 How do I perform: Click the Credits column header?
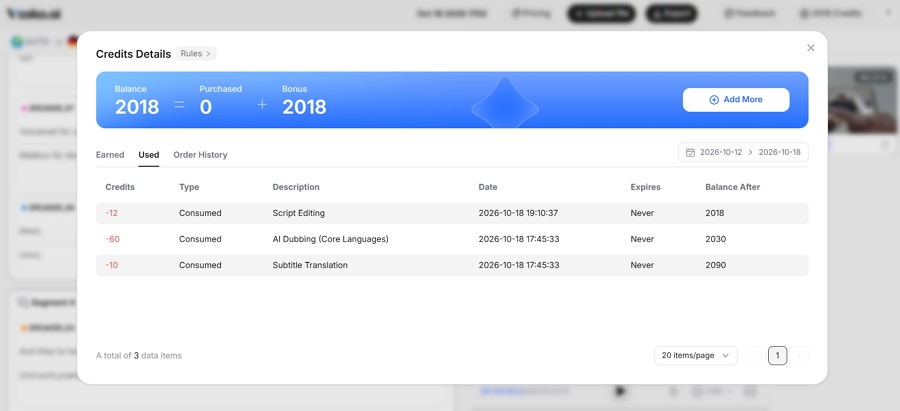(x=120, y=187)
